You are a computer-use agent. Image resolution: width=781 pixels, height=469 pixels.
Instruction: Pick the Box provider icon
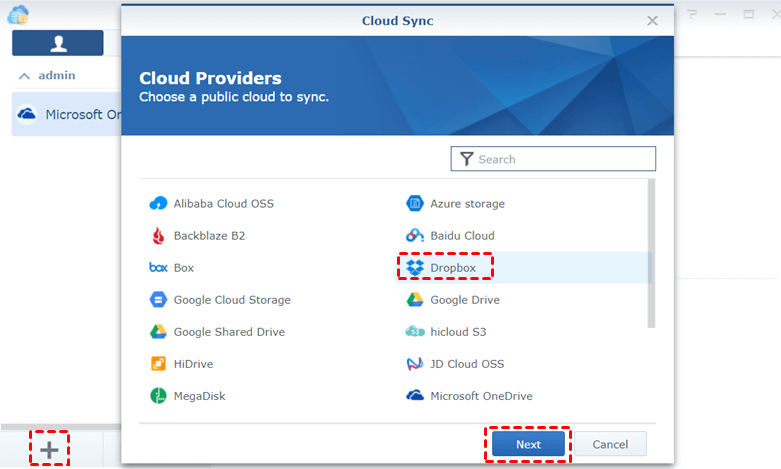(158, 268)
